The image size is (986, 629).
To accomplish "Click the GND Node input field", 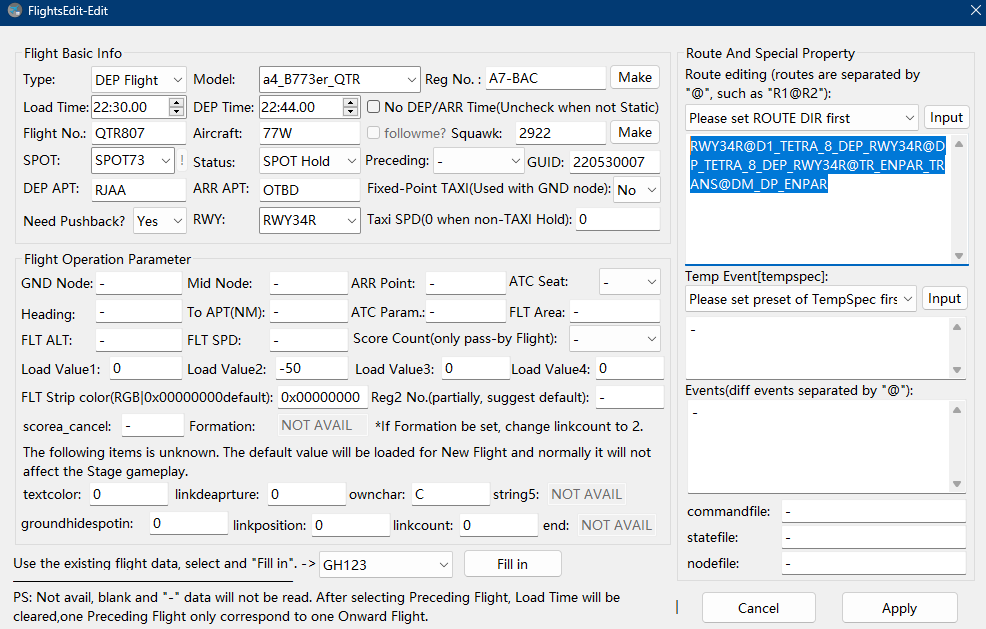I will click(x=138, y=283).
